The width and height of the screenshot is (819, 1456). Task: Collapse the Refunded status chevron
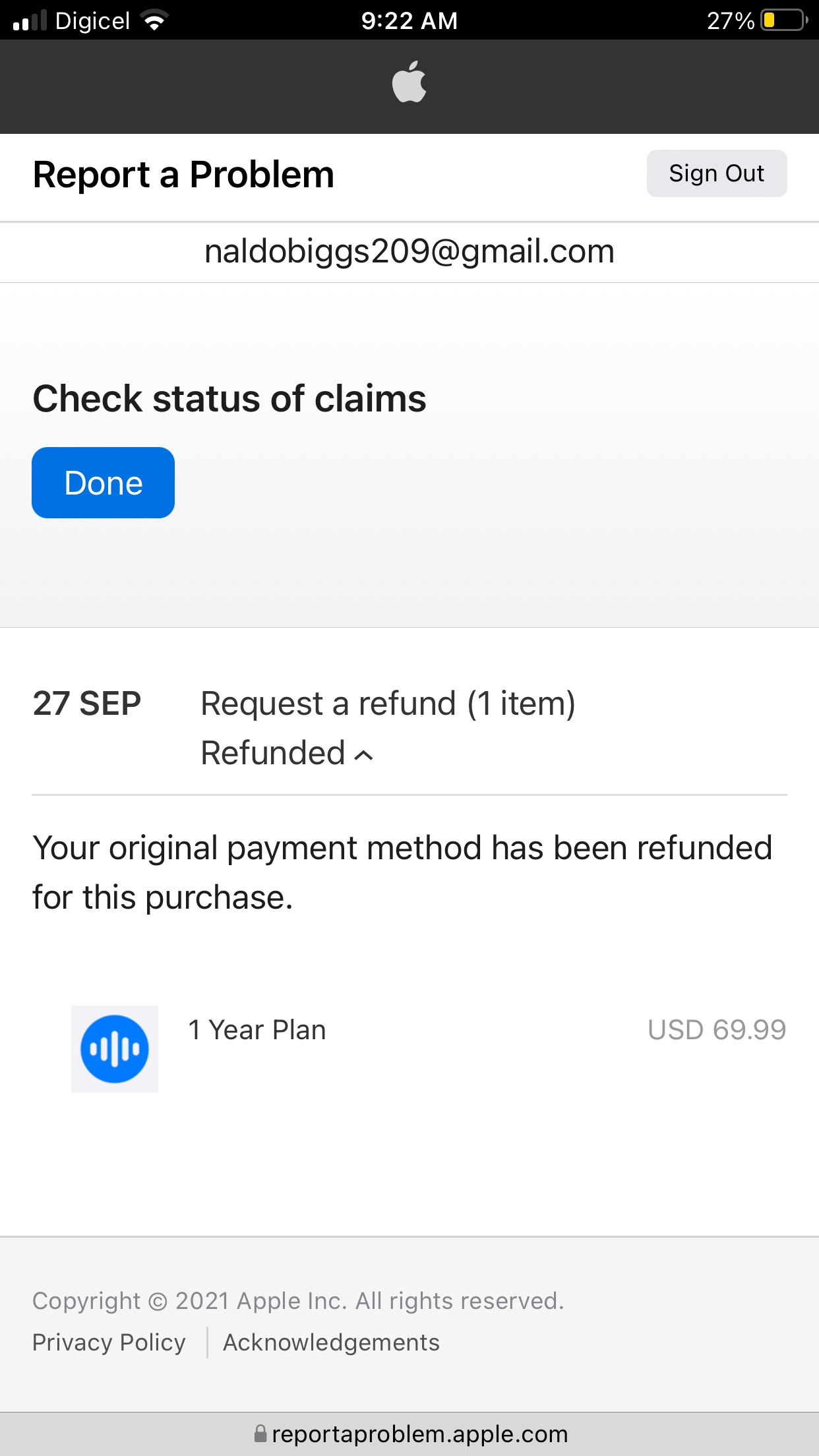[364, 755]
